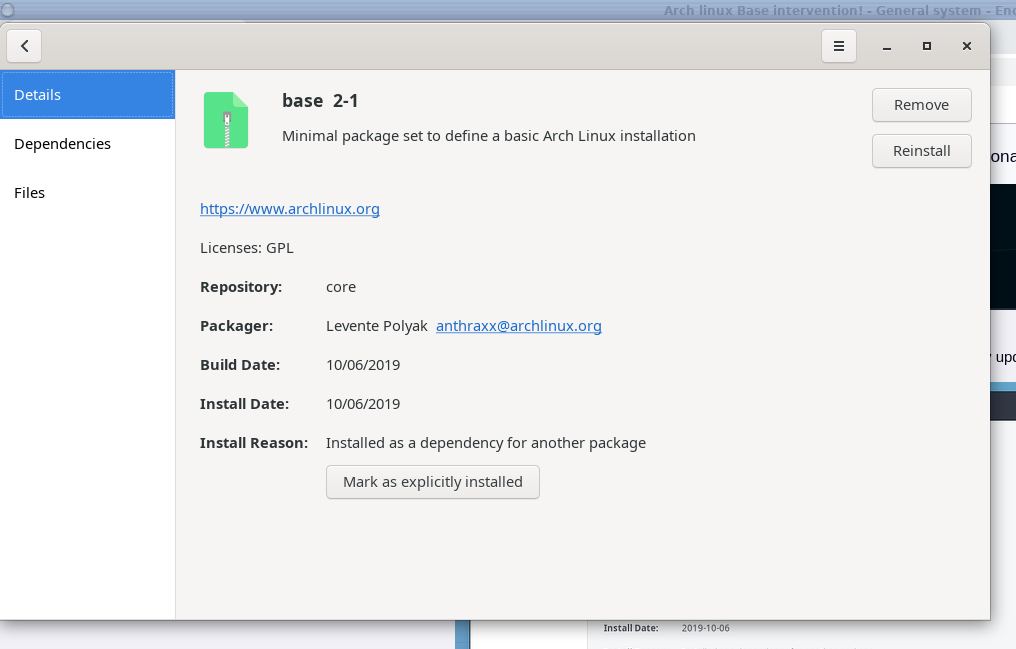Reinstall the base package

click(921, 151)
